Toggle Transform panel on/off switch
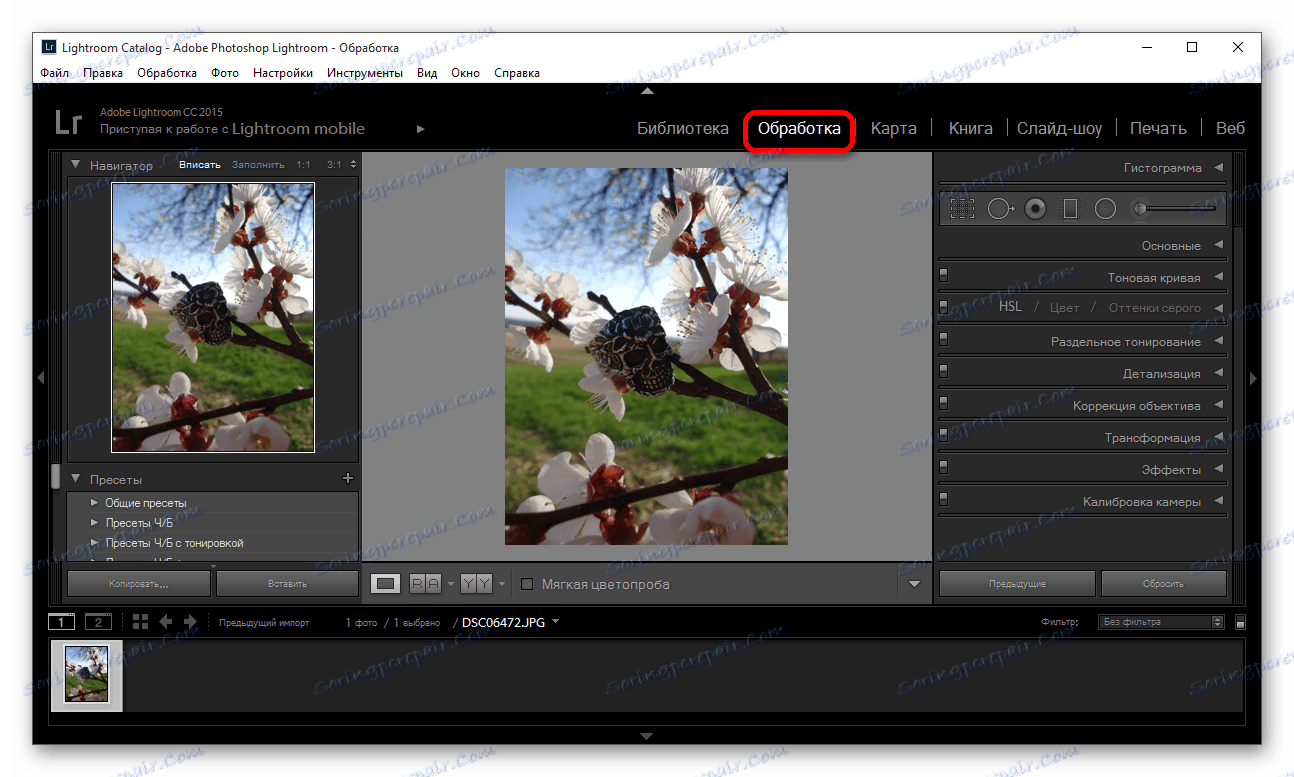1294x777 pixels. click(x=943, y=435)
